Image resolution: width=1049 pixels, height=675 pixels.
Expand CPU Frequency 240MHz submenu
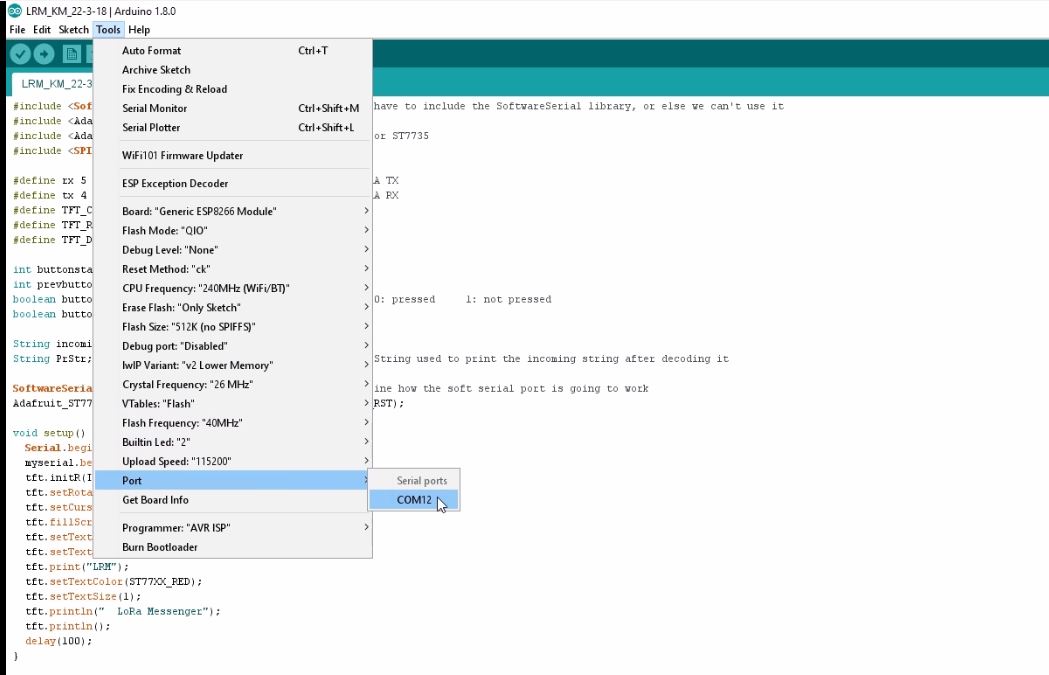click(x=232, y=288)
